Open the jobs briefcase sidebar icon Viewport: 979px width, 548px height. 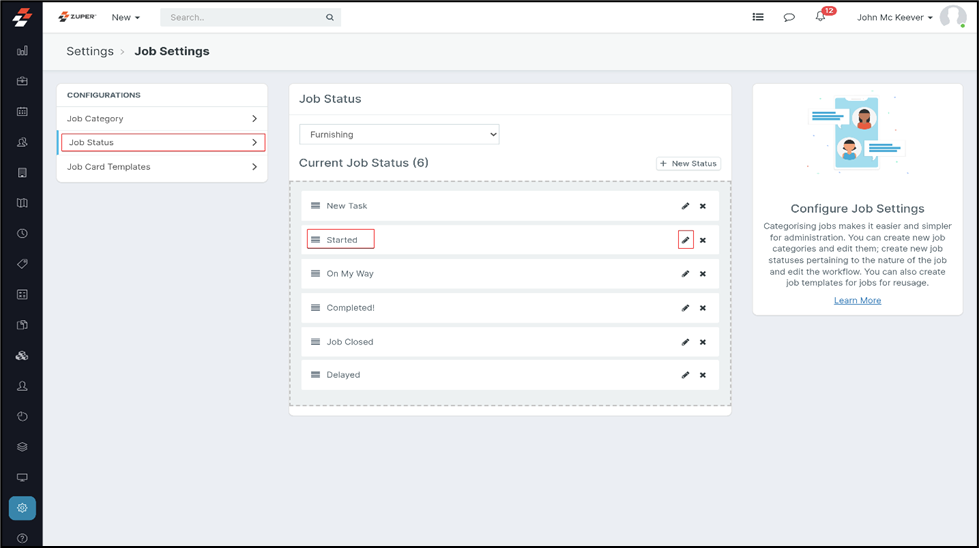(x=22, y=81)
